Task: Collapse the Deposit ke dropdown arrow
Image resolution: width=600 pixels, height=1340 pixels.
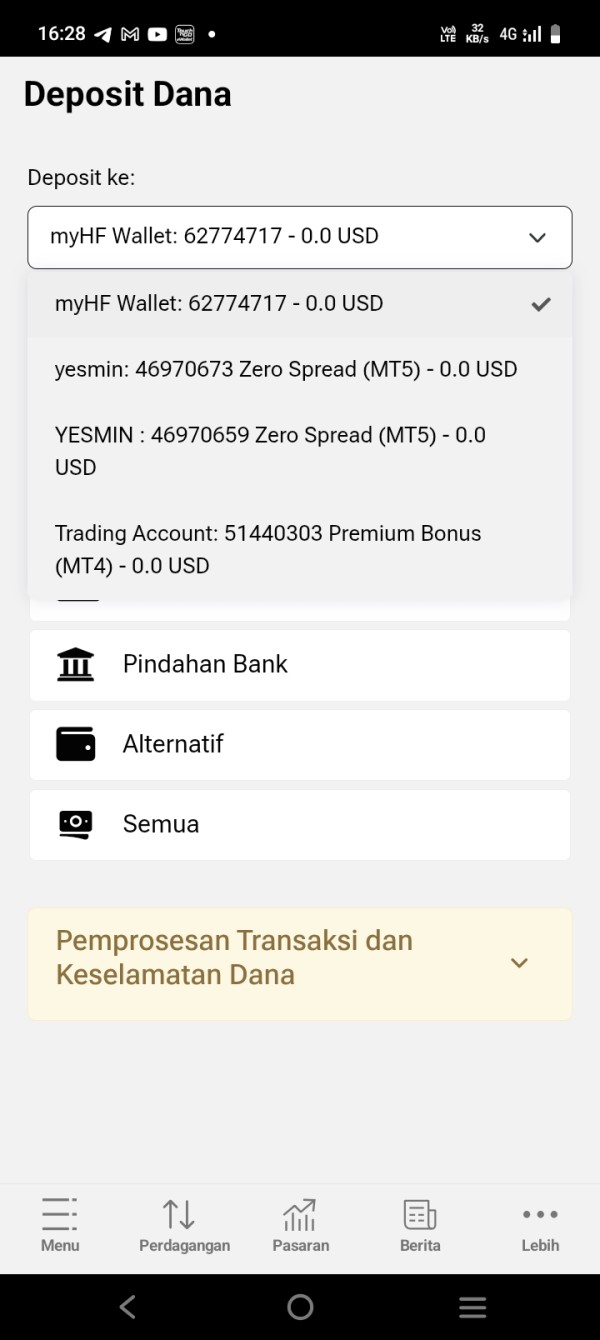Action: click(537, 238)
